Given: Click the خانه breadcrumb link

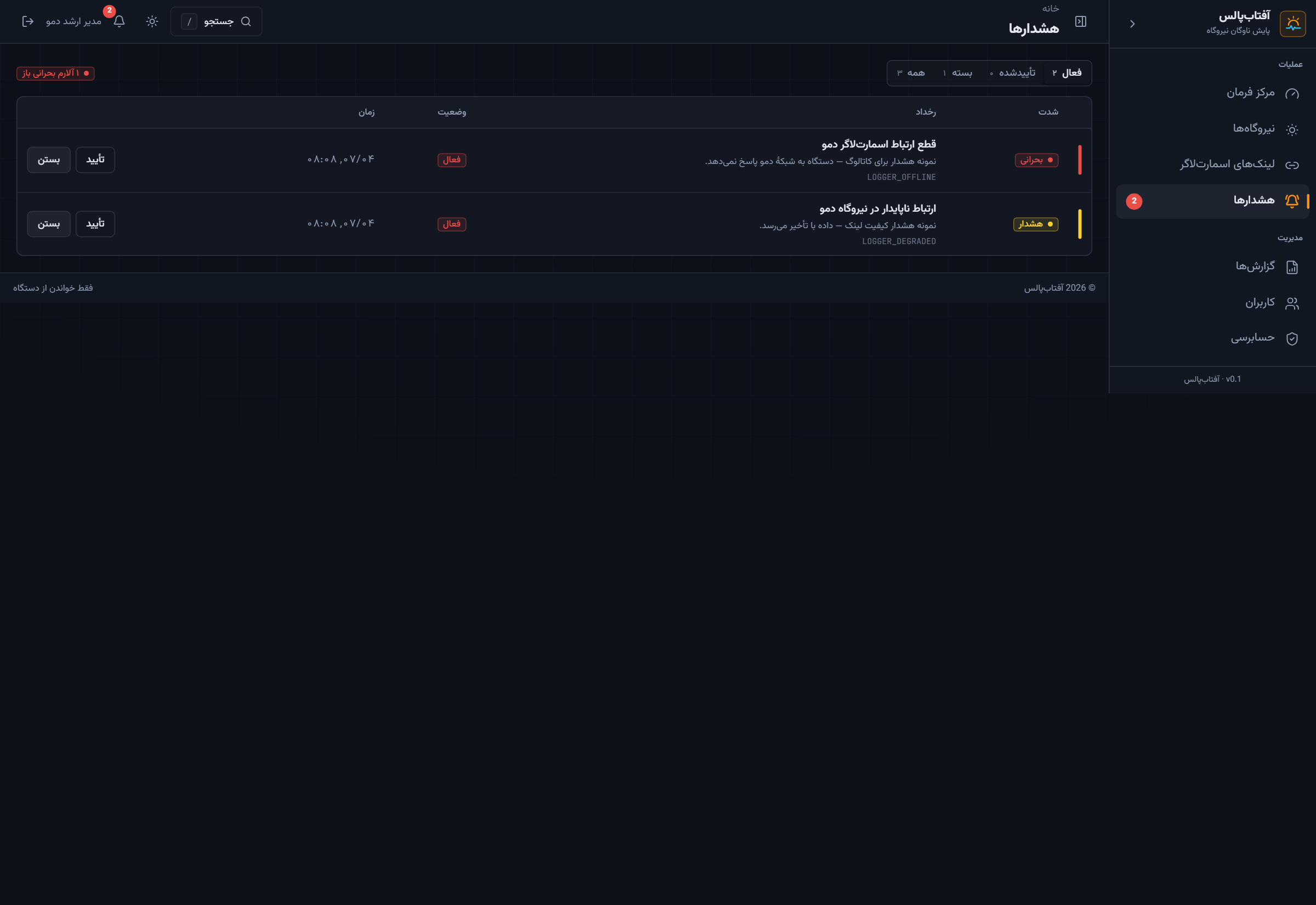Looking at the screenshot, I should pyautogui.click(x=1050, y=9).
